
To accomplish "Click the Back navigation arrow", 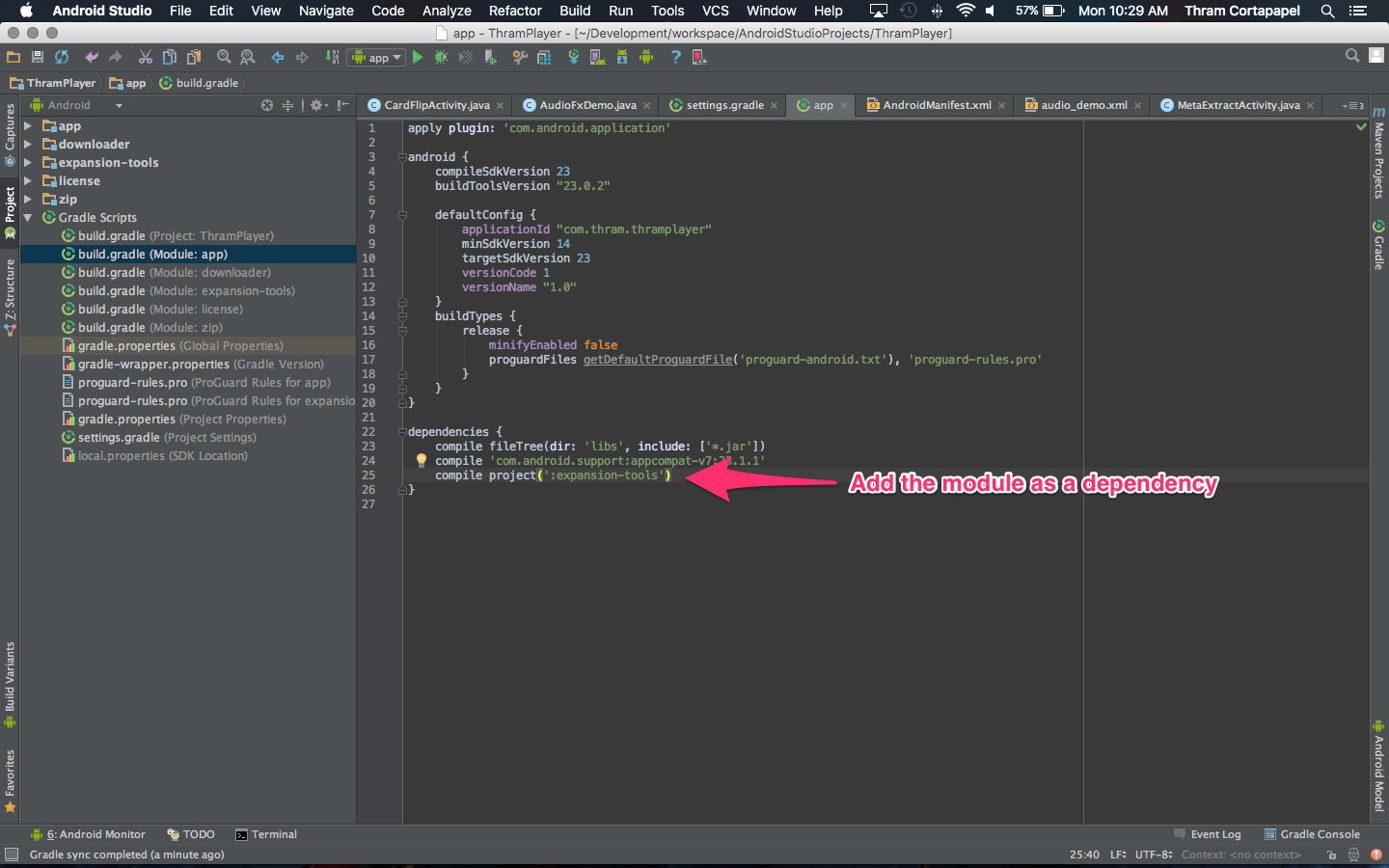I will (278, 57).
